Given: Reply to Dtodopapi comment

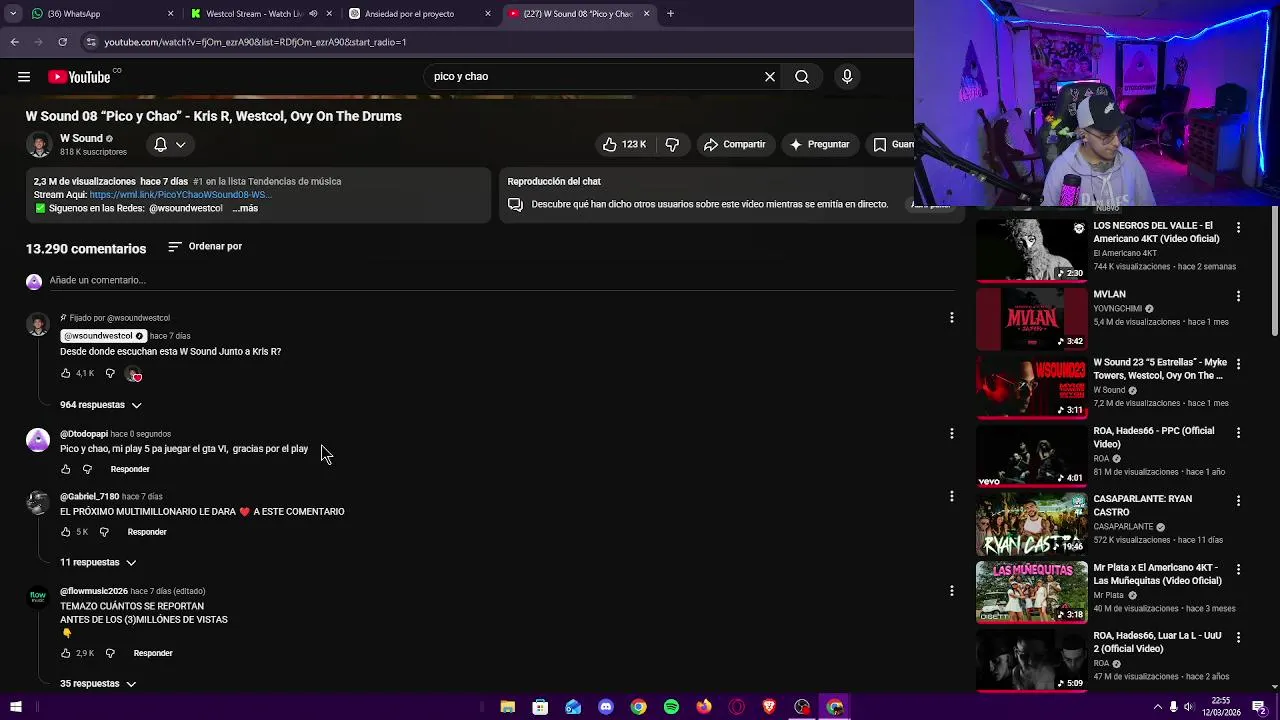Looking at the screenshot, I should click(130, 469).
